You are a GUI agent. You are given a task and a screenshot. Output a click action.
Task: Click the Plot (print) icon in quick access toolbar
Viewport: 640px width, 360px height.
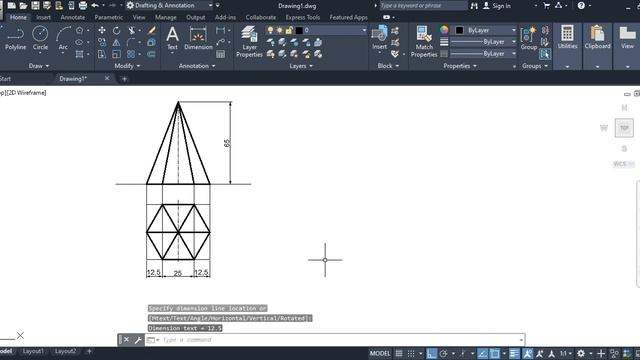(x=83, y=6)
